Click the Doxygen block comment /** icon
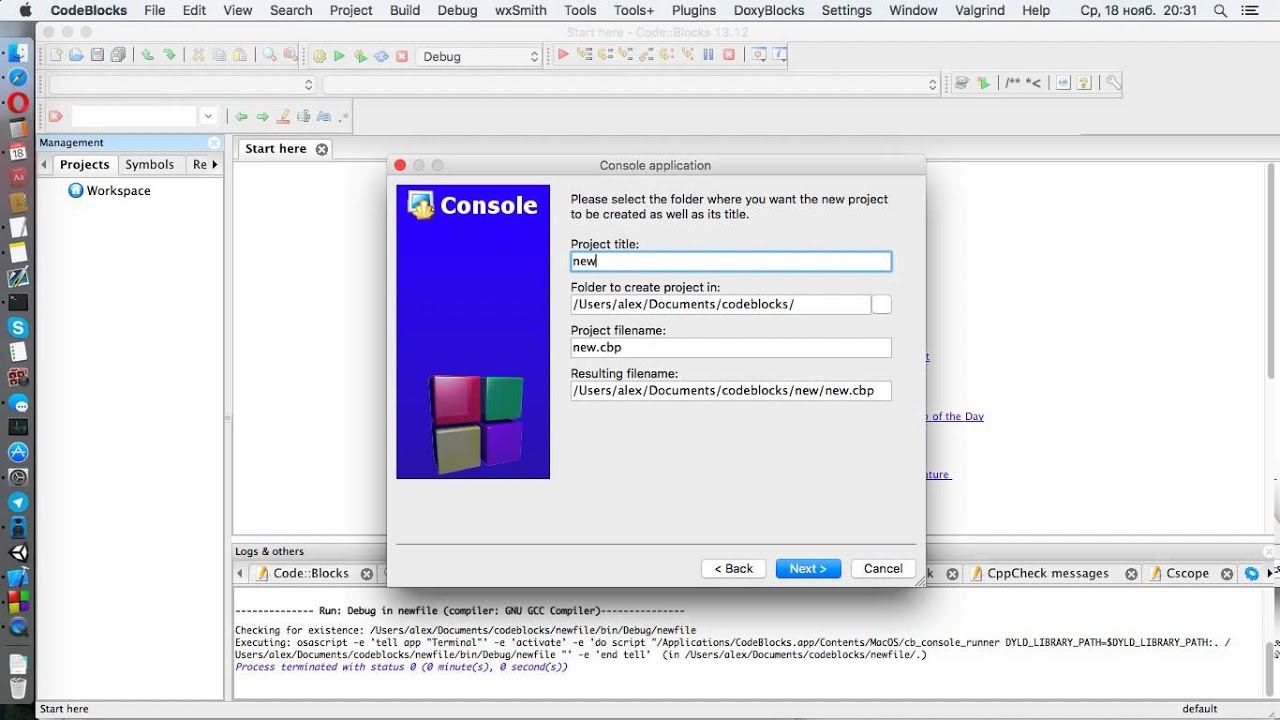 (1013, 84)
